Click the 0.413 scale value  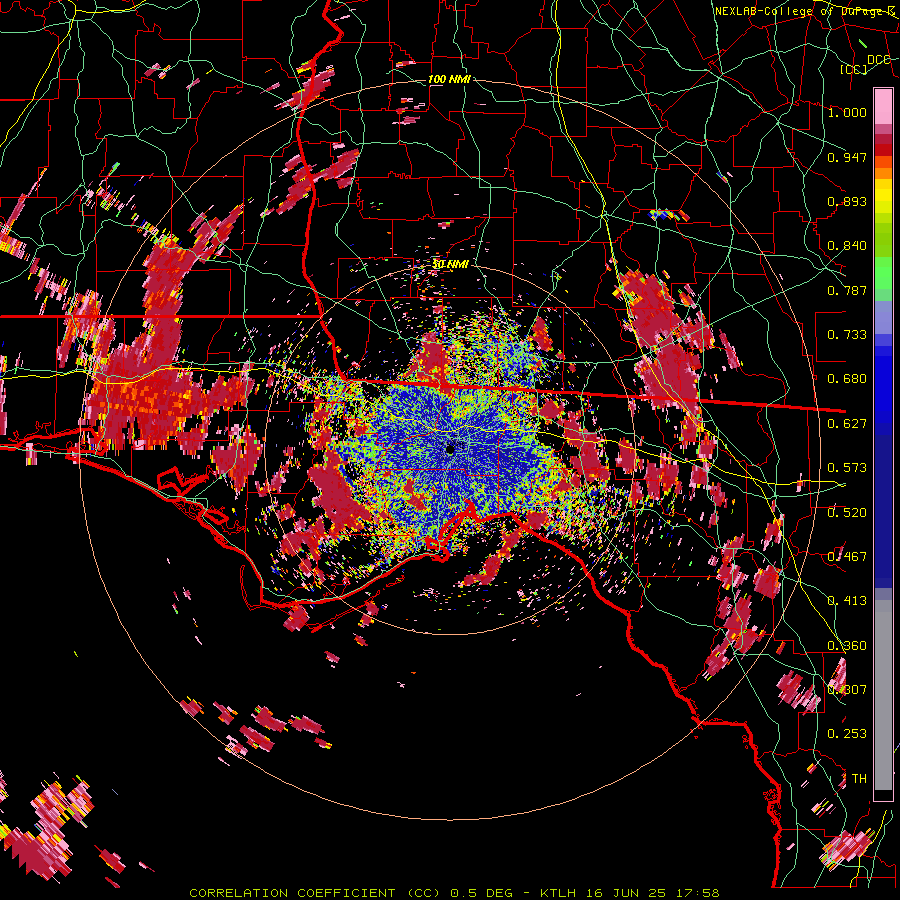(847, 601)
